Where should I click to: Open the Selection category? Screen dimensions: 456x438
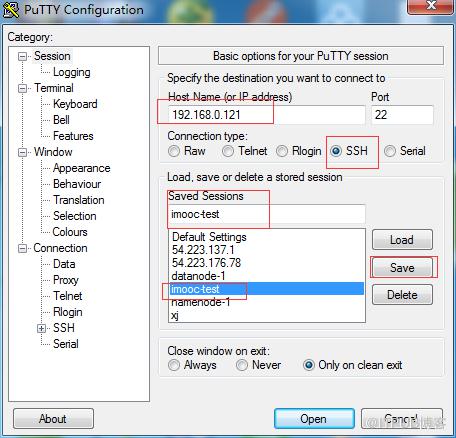point(75,216)
